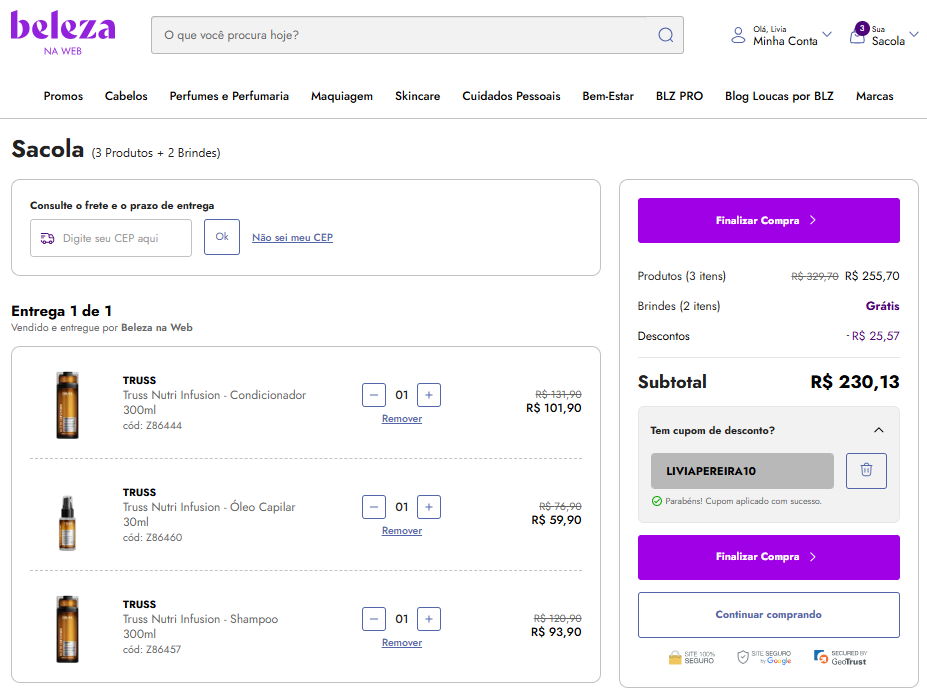Open Truss Condicionador product thumbnail
The width and height of the screenshot is (927, 694).
[67, 405]
